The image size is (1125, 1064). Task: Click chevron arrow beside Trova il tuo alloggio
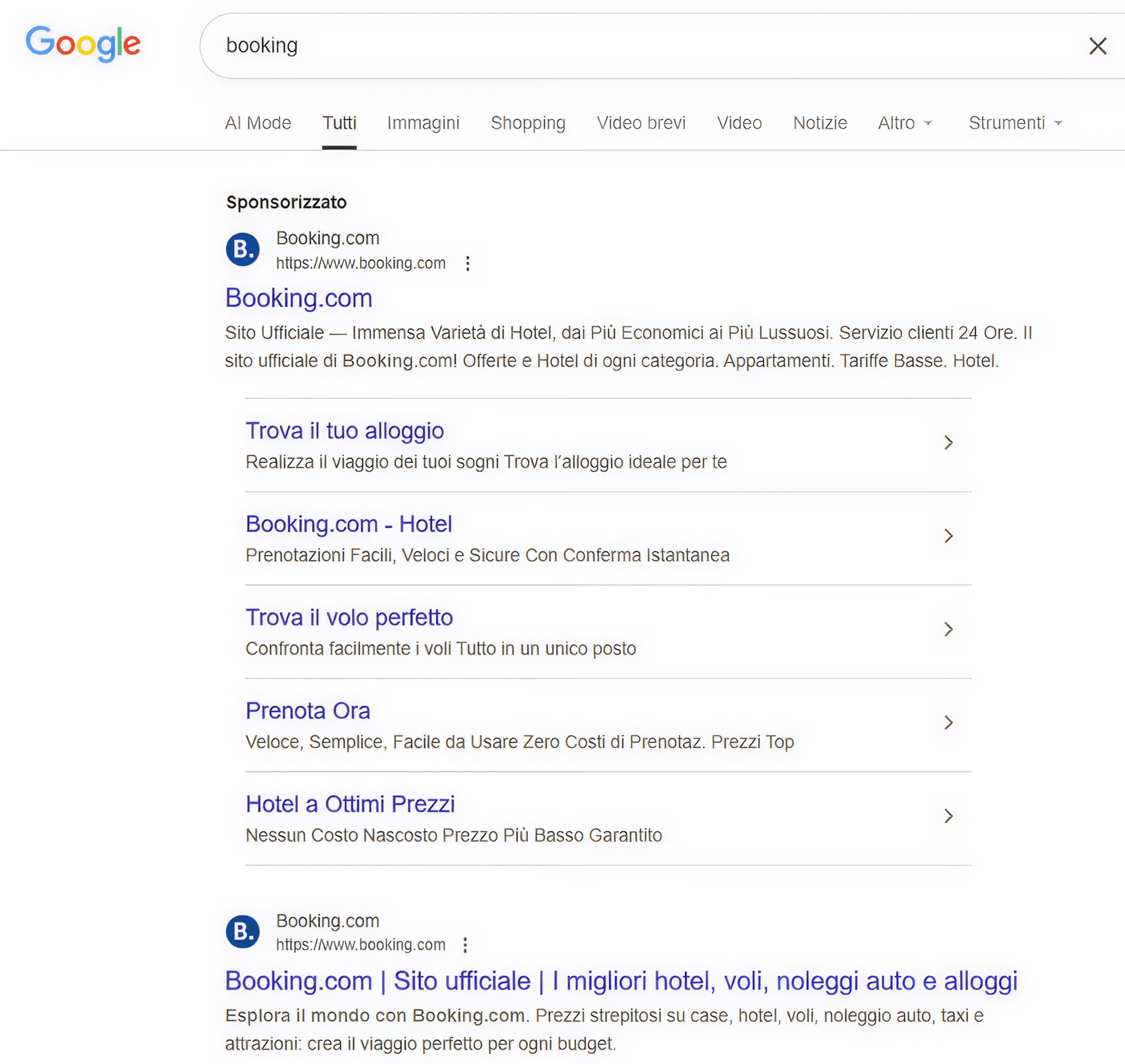pos(948,443)
